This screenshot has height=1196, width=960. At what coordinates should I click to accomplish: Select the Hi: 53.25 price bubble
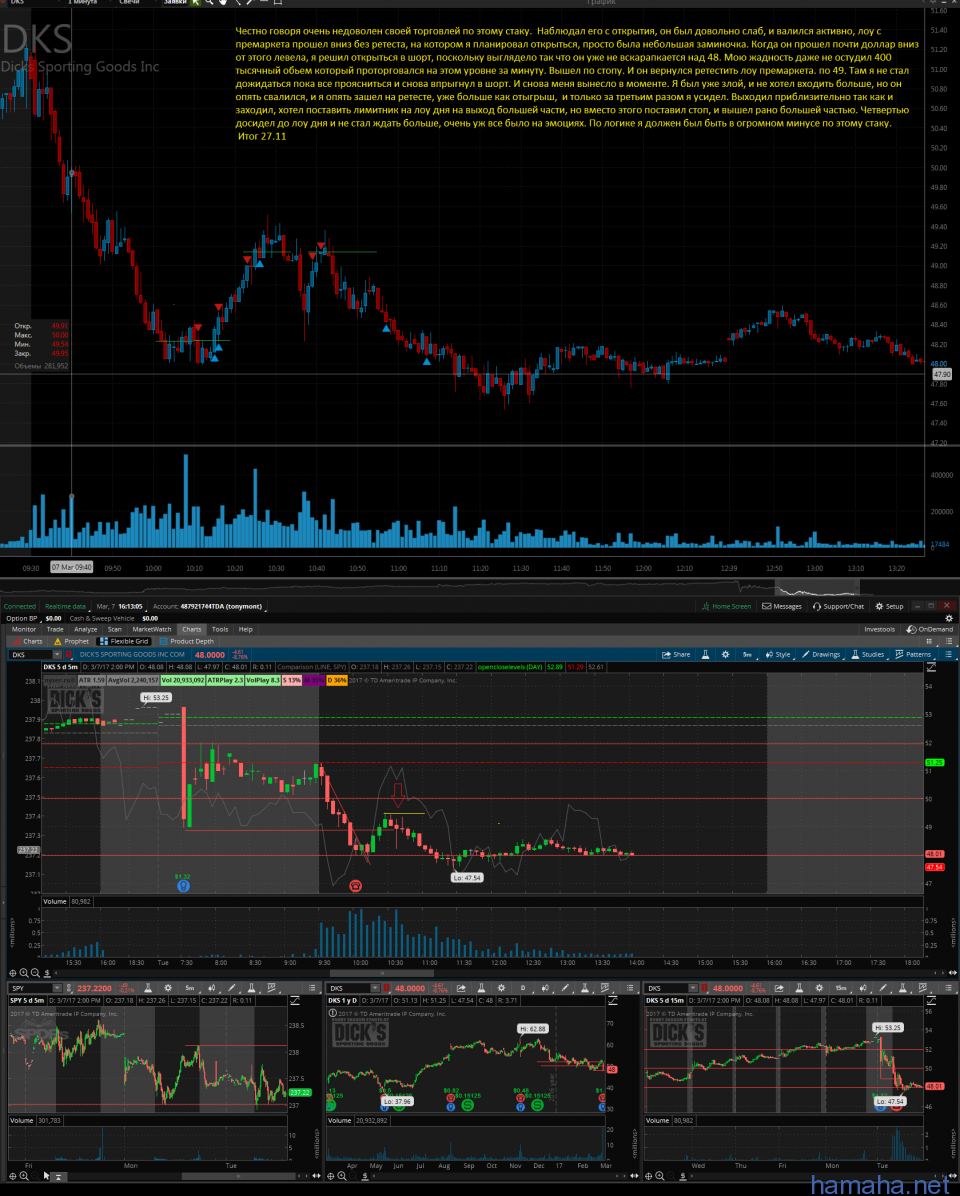[156, 697]
